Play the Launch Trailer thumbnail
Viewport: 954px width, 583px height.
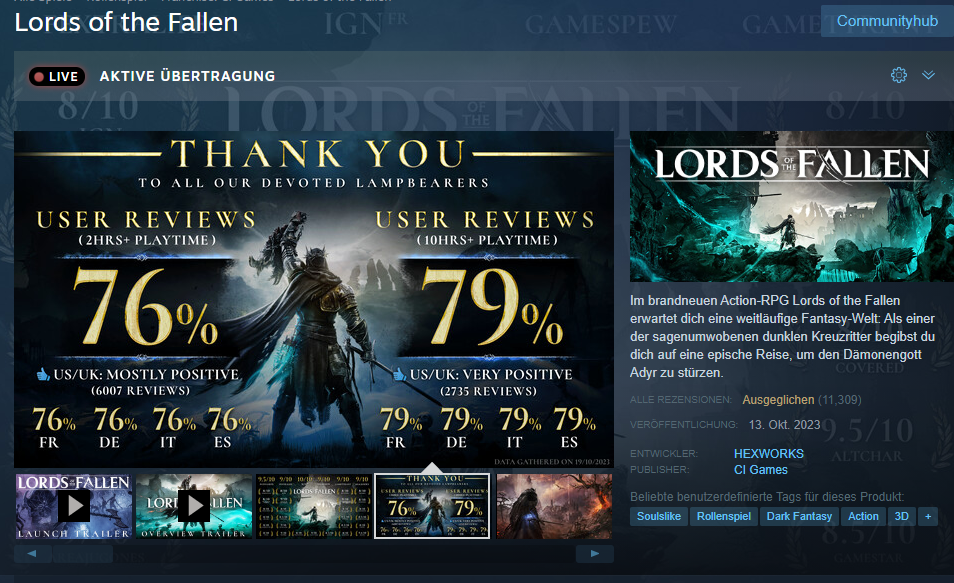(74, 506)
